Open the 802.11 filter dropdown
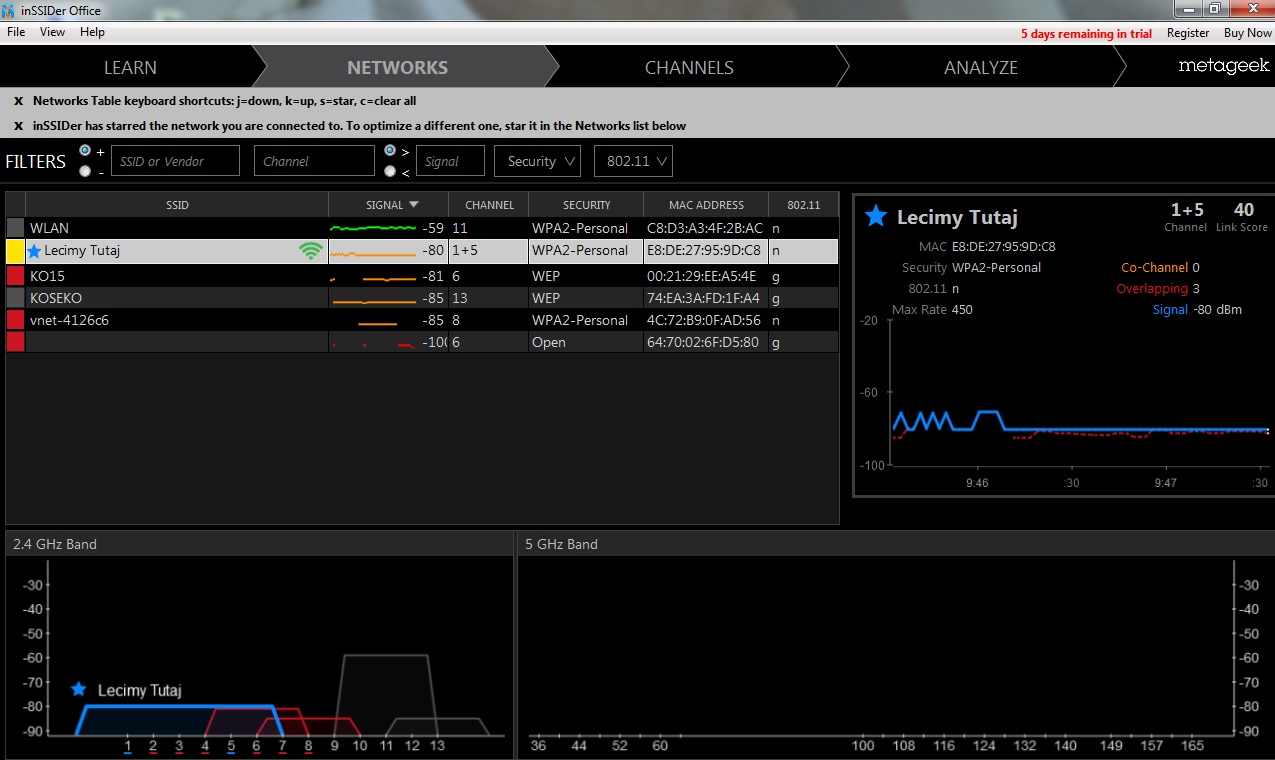Image resolution: width=1275 pixels, height=760 pixels. (633, 161)
